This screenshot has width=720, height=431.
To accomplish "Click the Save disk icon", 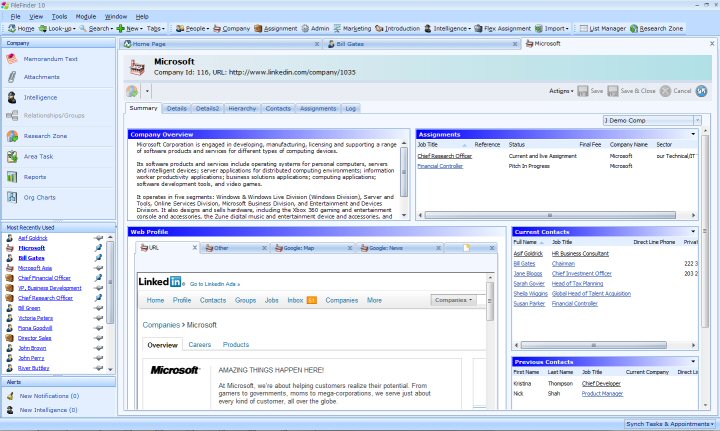I will pos(583,91).
